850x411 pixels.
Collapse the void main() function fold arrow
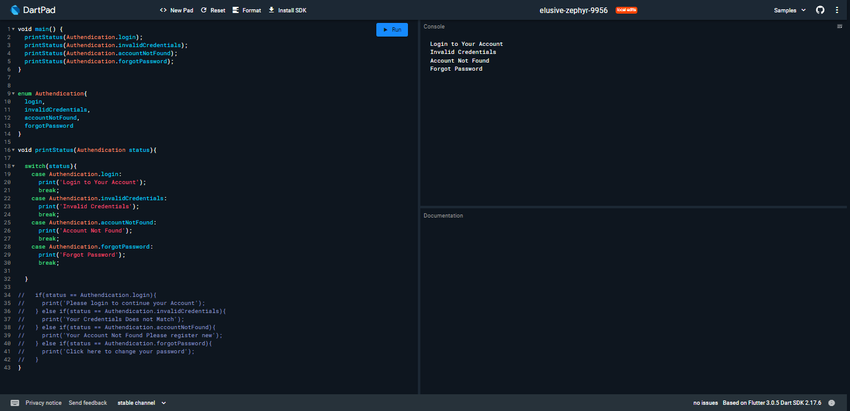tap(13, 29)
